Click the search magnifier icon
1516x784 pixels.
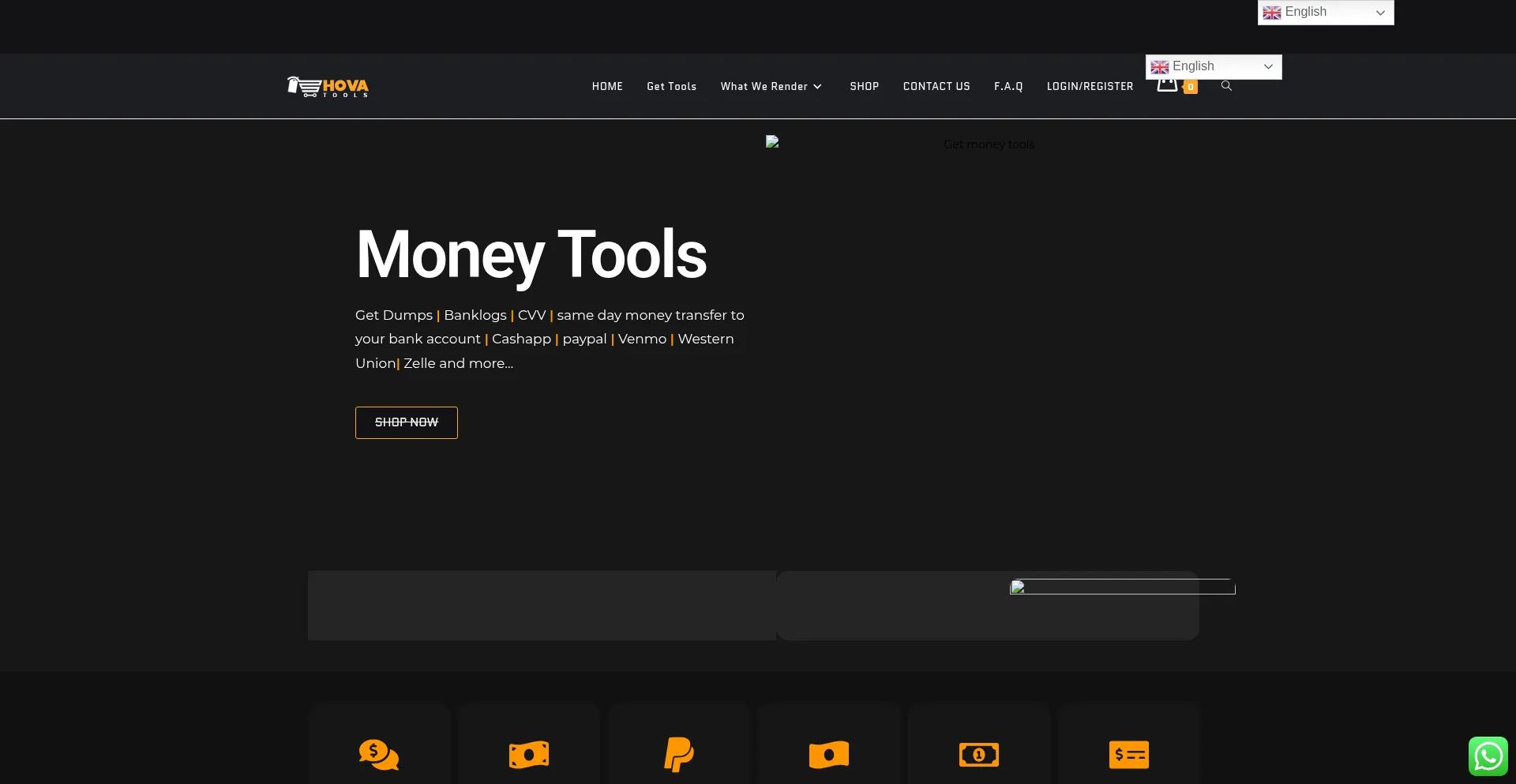point(1226,86)
